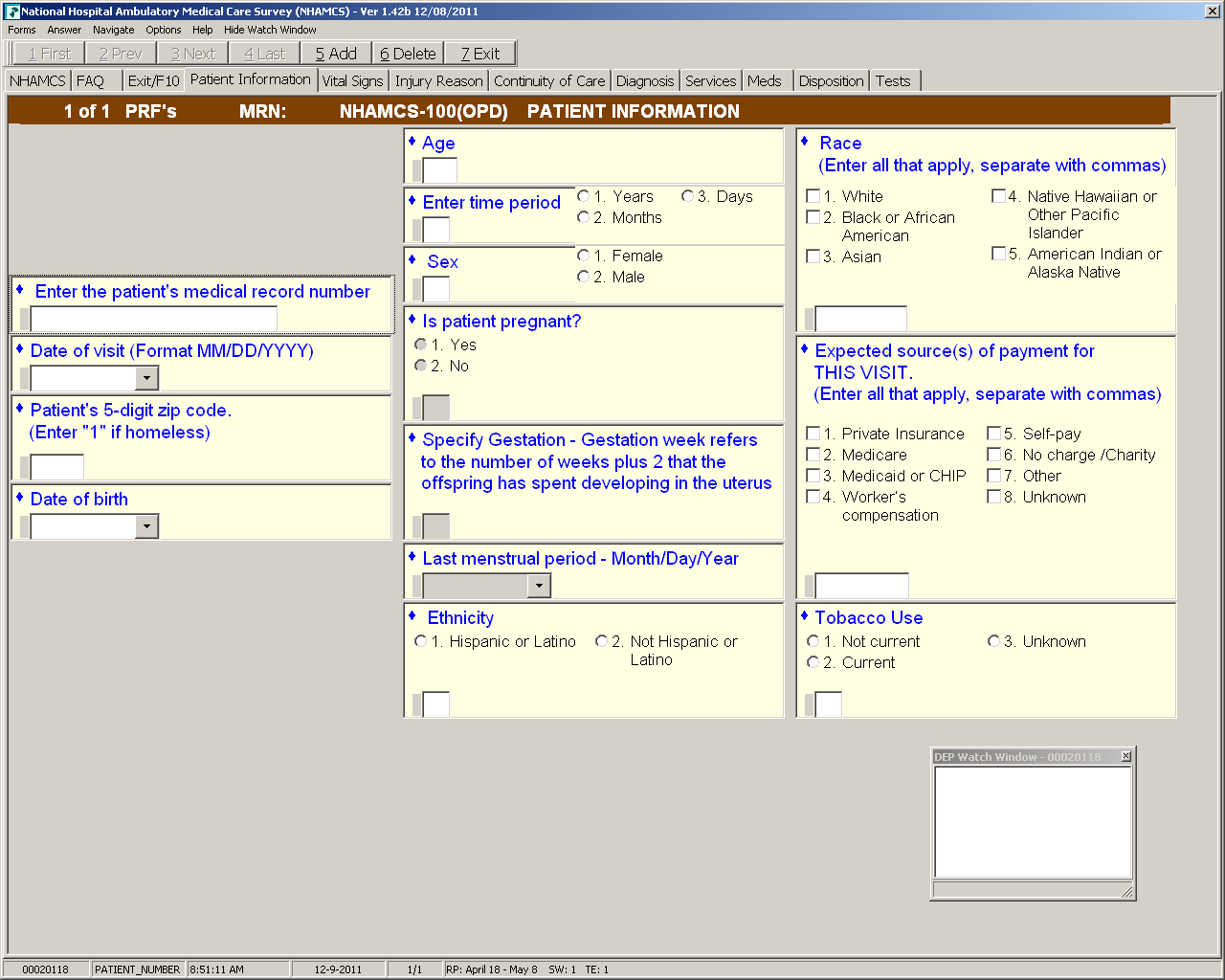Open the Exit/F10 tab
This screenshot has height=980, width=1225.
153,81
